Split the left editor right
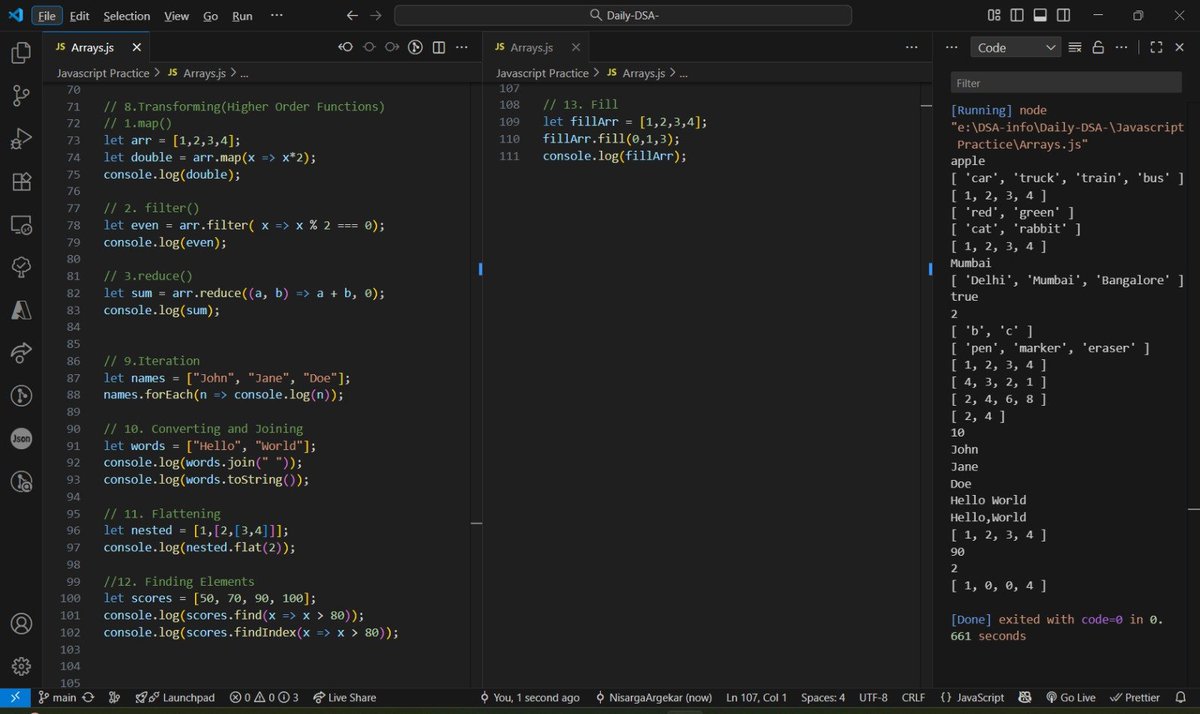Viewport: 1200px width, 714px height. click(438, 47)
